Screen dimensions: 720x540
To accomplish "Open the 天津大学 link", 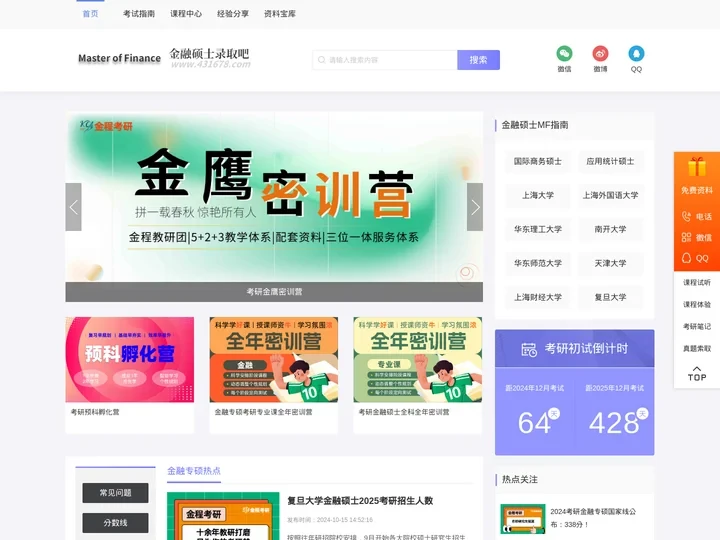I will point(610,263).
